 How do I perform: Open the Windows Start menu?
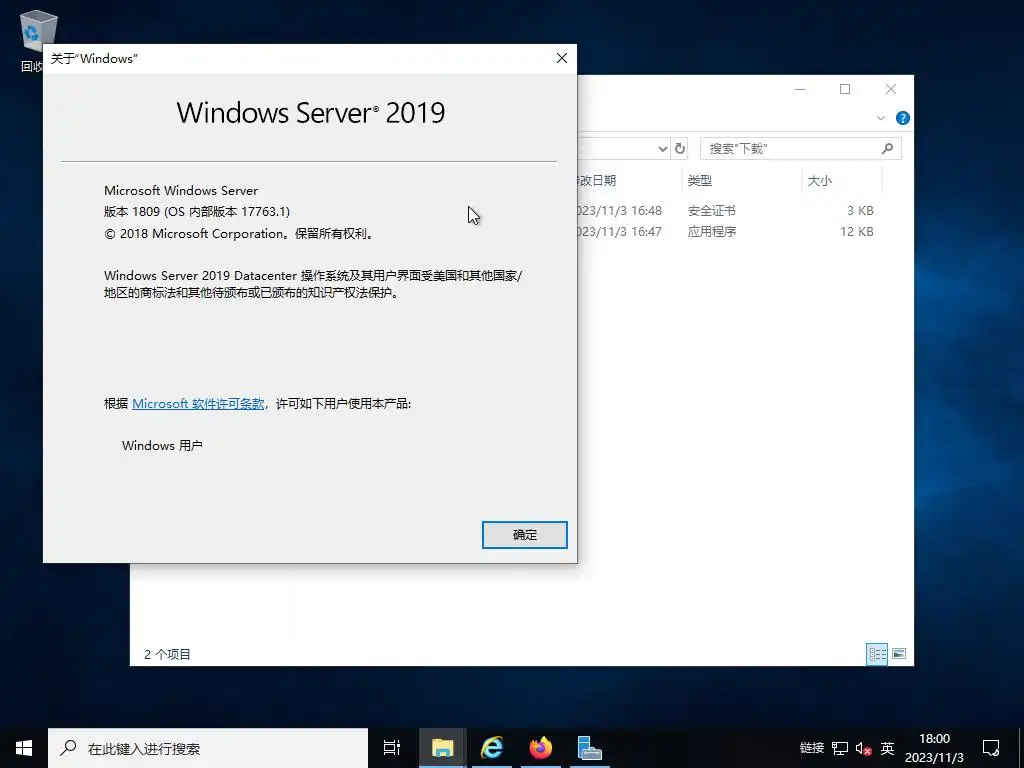coord(24,748)
